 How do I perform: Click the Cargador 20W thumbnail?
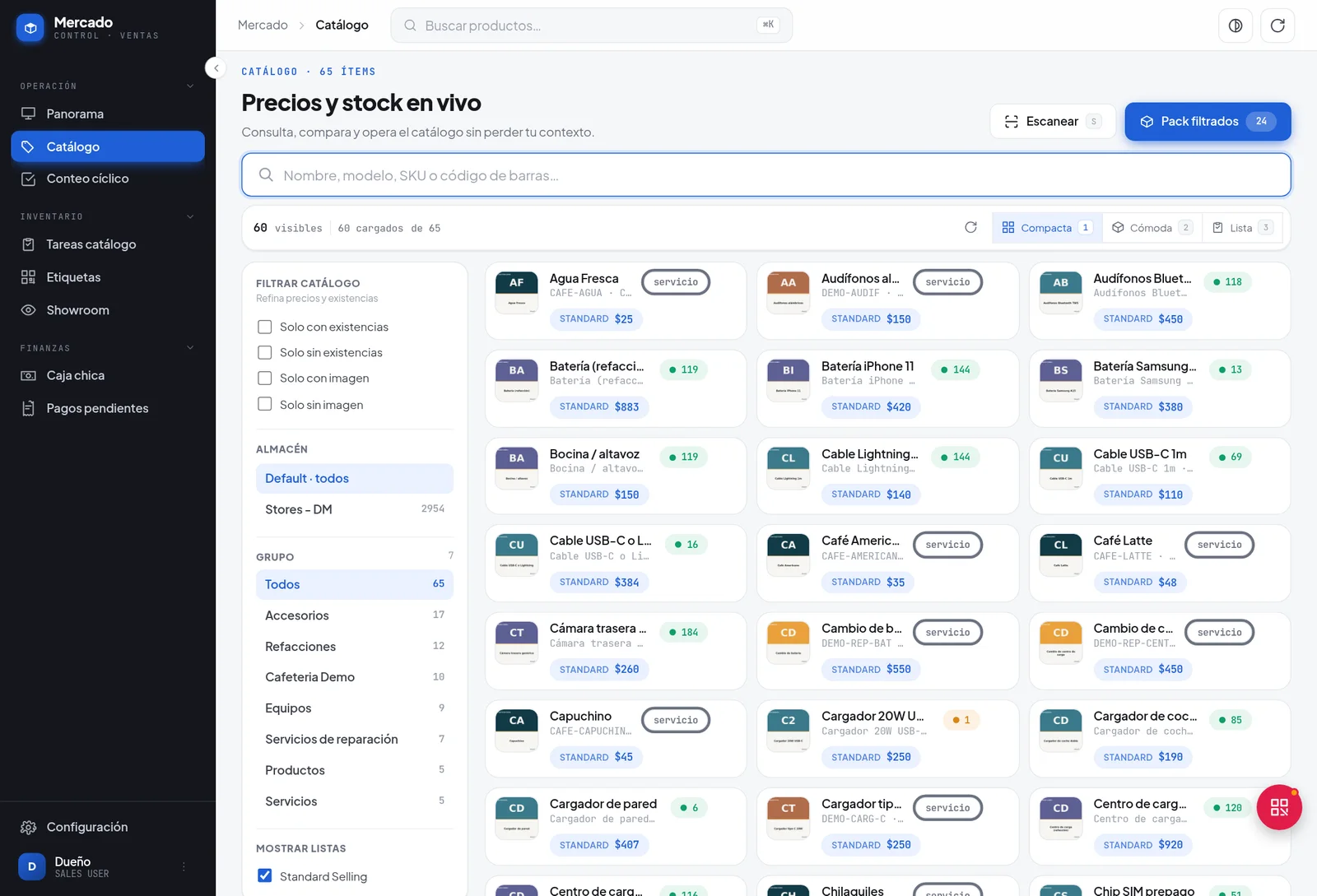(789, 731)
